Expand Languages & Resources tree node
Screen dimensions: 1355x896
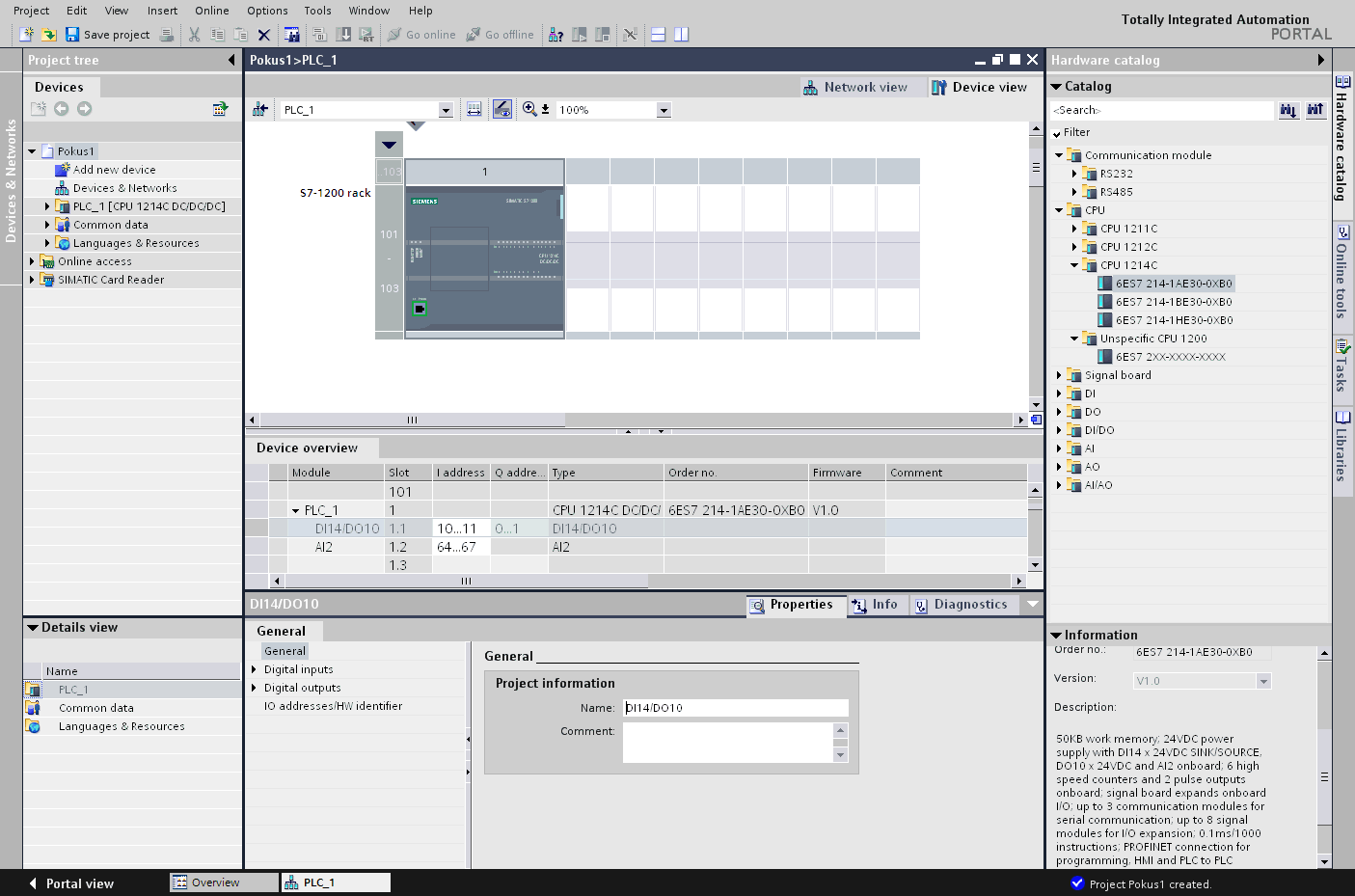coord(47,243)
